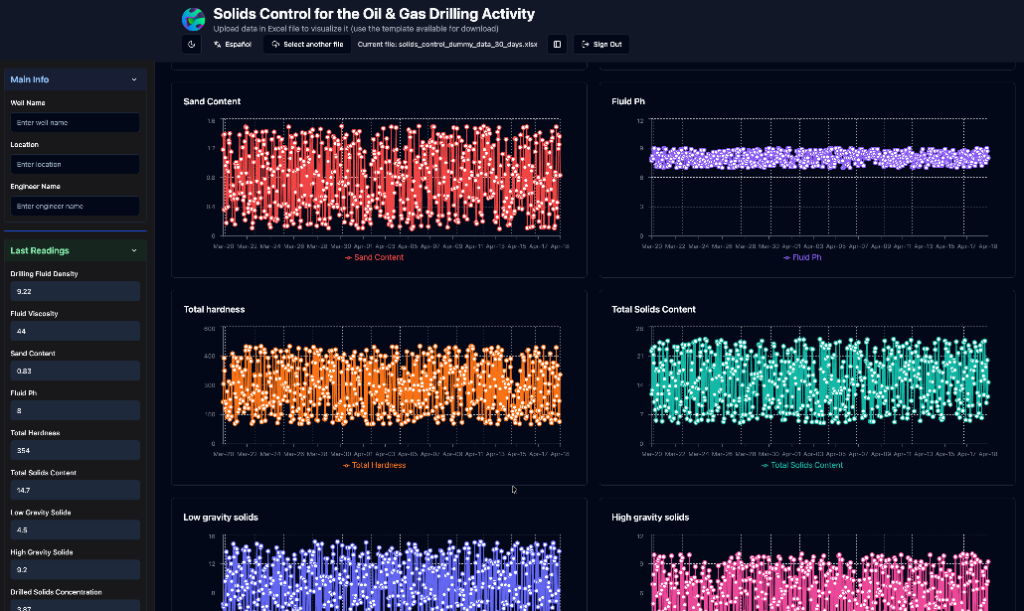Click Drilling Fluid Density value 9.22
Screen dimensions: 1024x611
(x=75, y=291)
